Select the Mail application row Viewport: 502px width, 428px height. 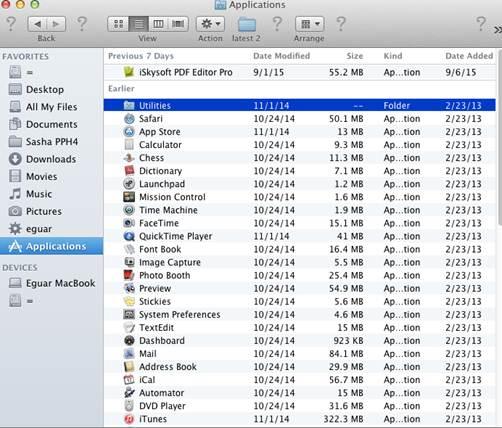pos(300,354)
